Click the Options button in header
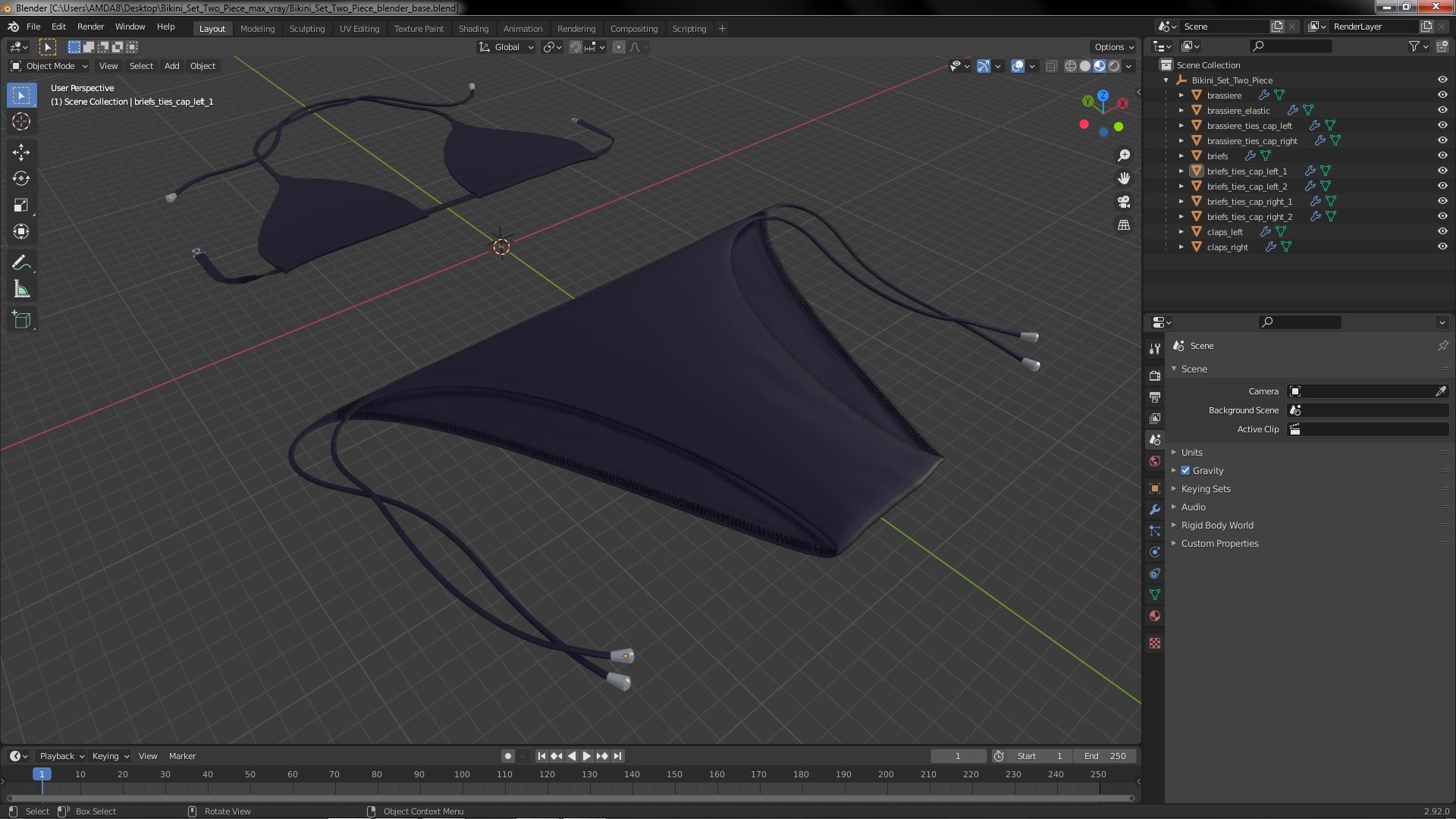 click(x=1113, y=47)
